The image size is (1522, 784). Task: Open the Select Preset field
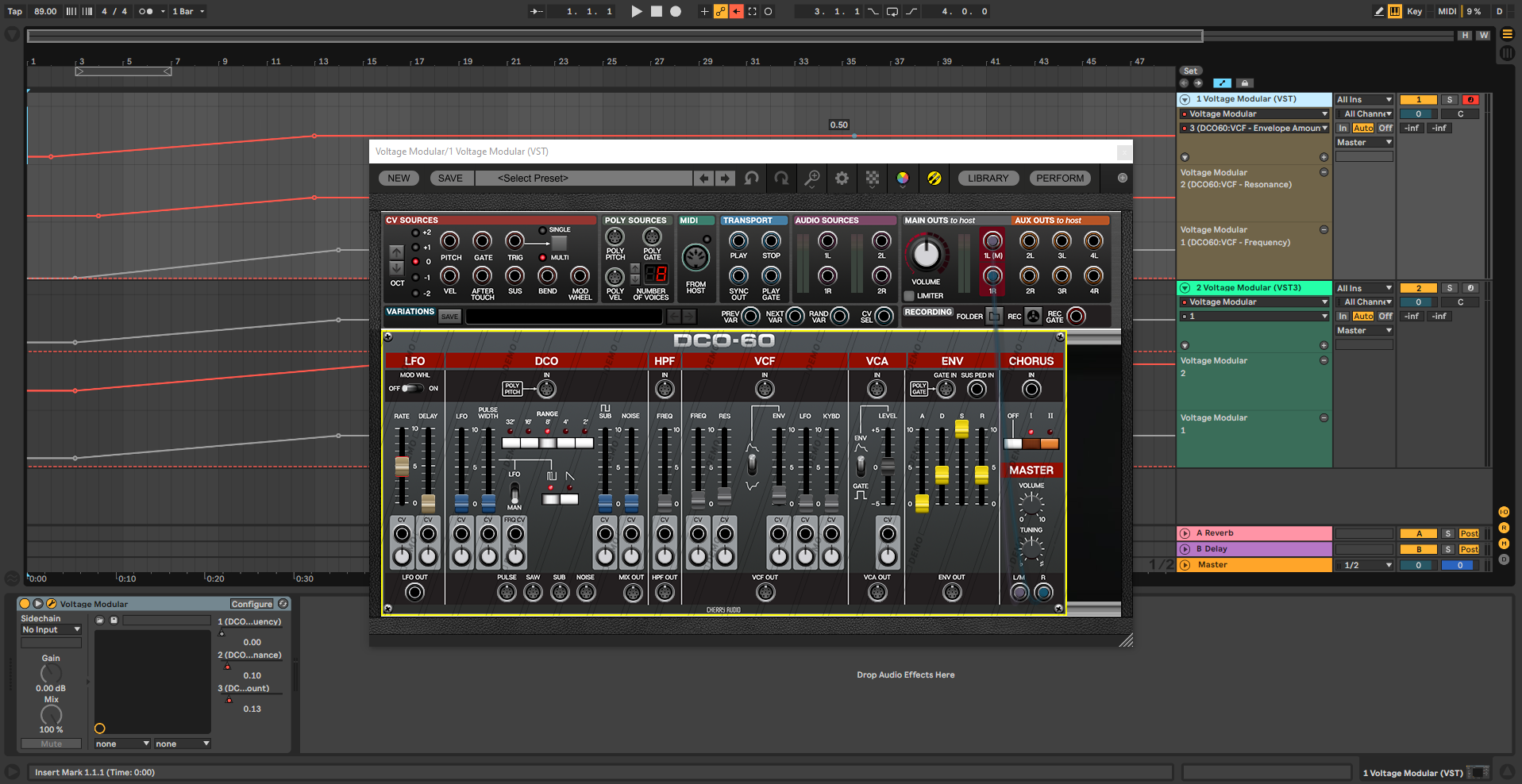[x=584, y=179]
